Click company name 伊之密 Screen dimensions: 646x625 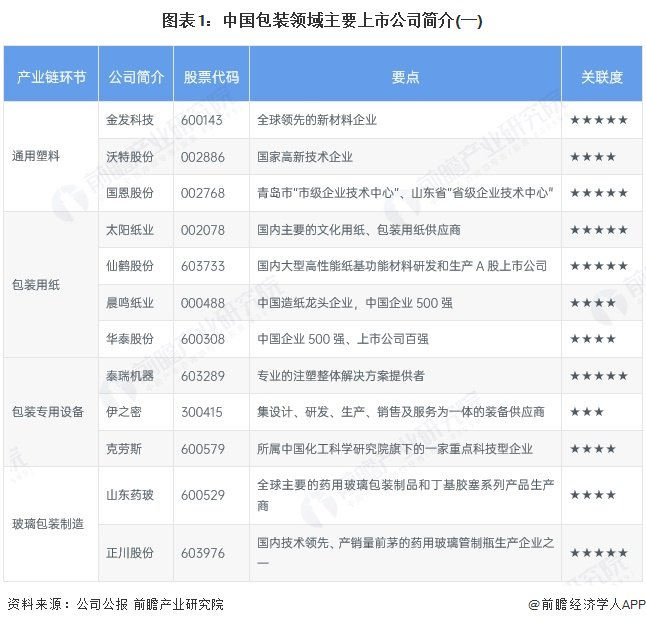coord(124,412)
